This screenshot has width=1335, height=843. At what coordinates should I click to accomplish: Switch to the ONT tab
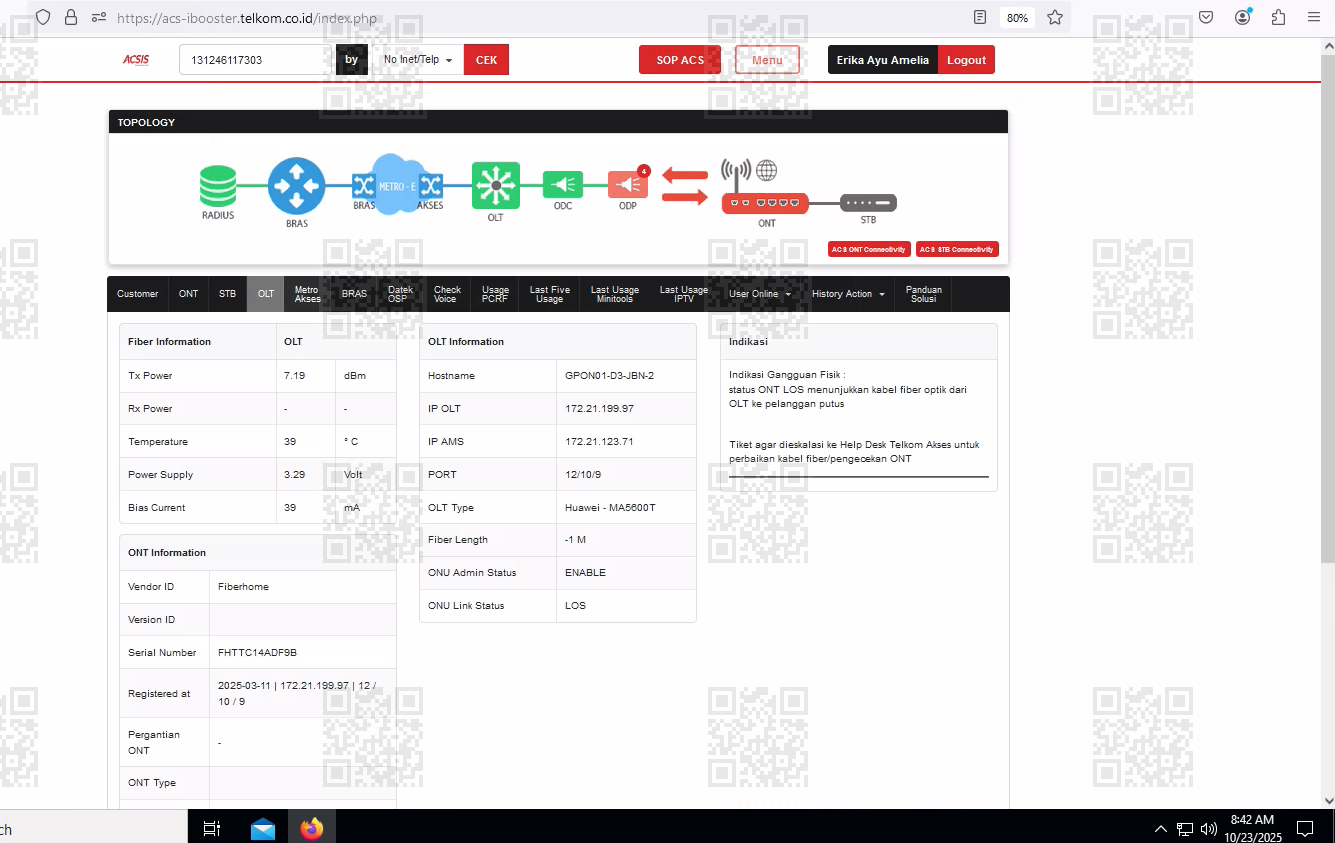(189, 294)
